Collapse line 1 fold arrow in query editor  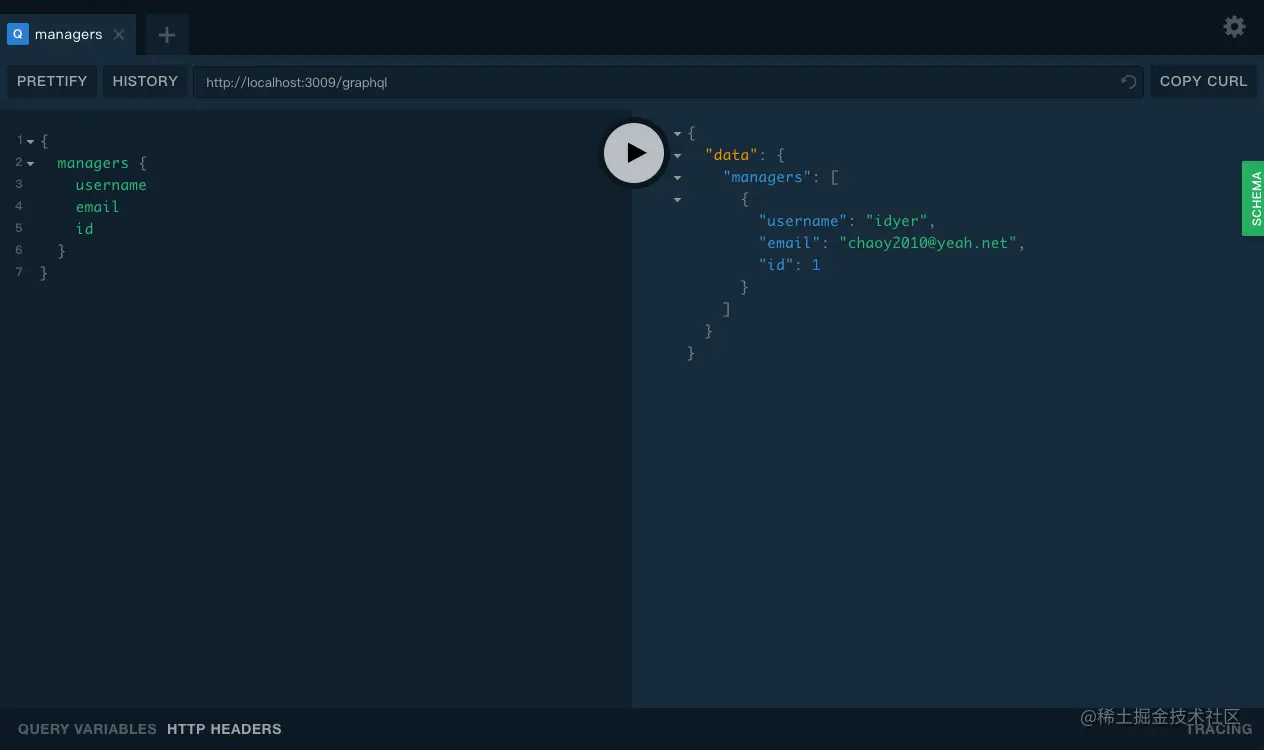30,142
